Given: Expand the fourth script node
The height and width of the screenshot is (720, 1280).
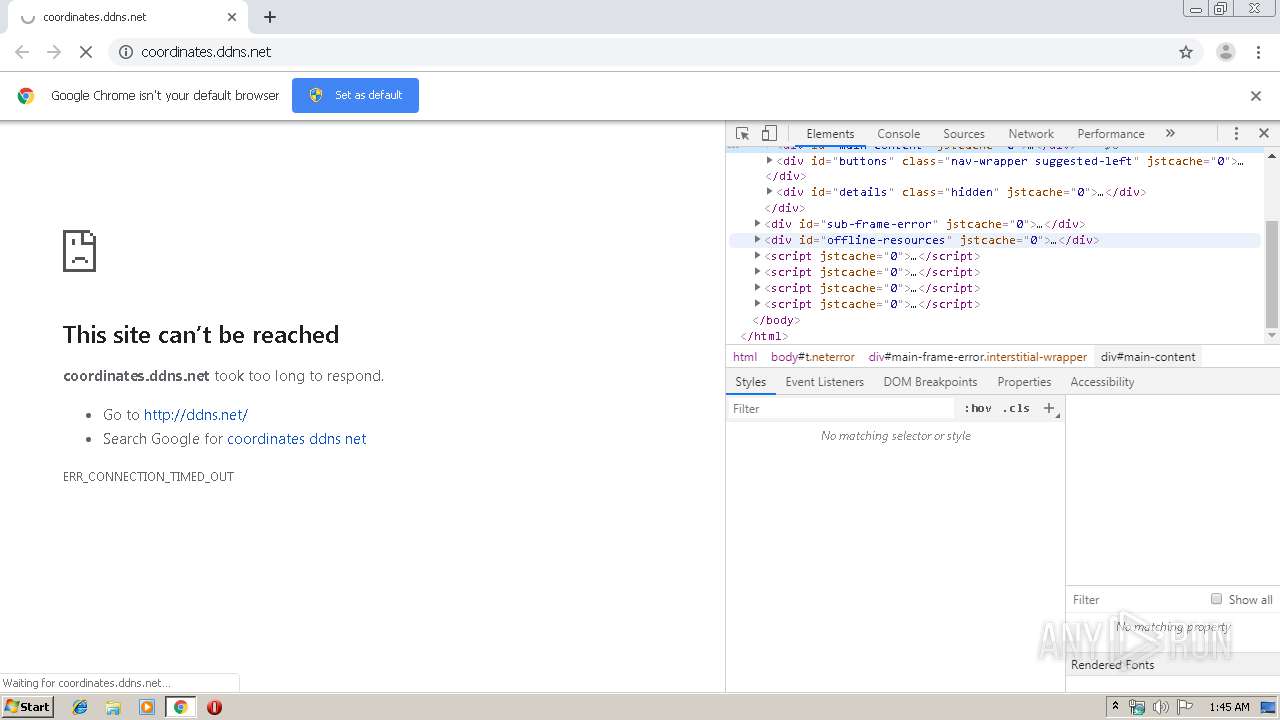Looking at the screenshot, I should pos(757,303).
